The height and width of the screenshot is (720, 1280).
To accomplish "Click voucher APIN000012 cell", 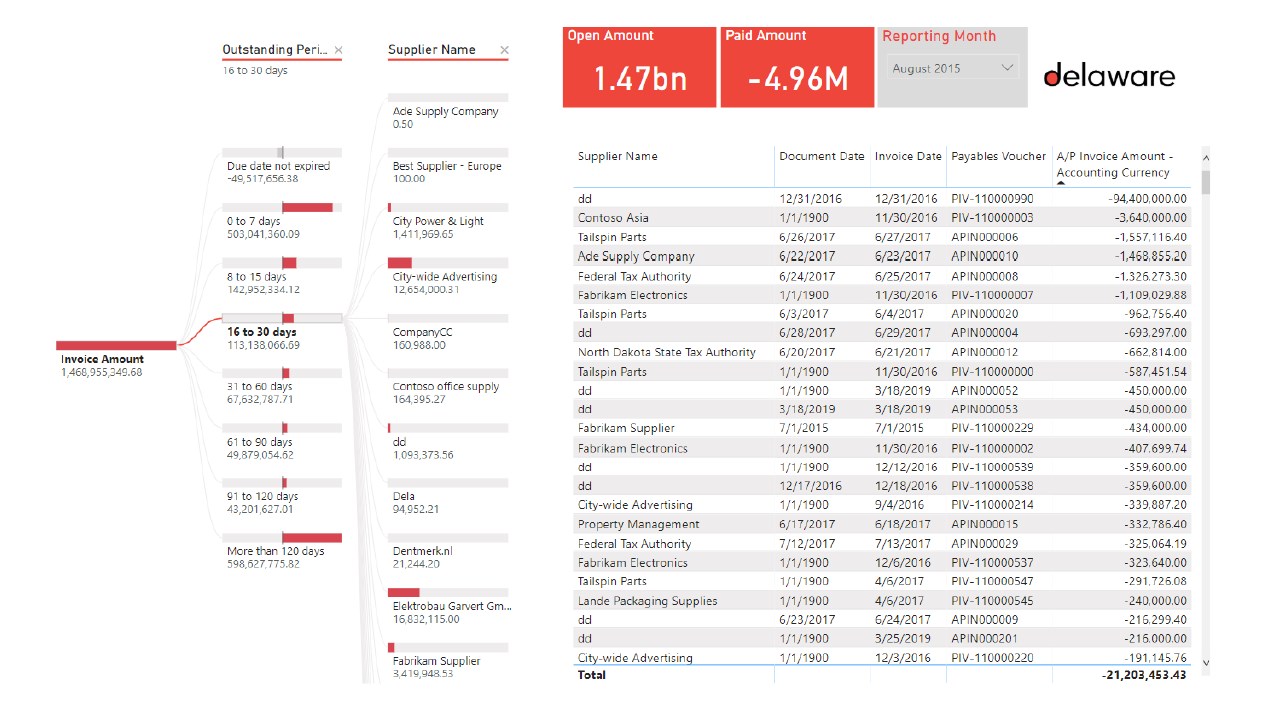I will tap(984, 352).
